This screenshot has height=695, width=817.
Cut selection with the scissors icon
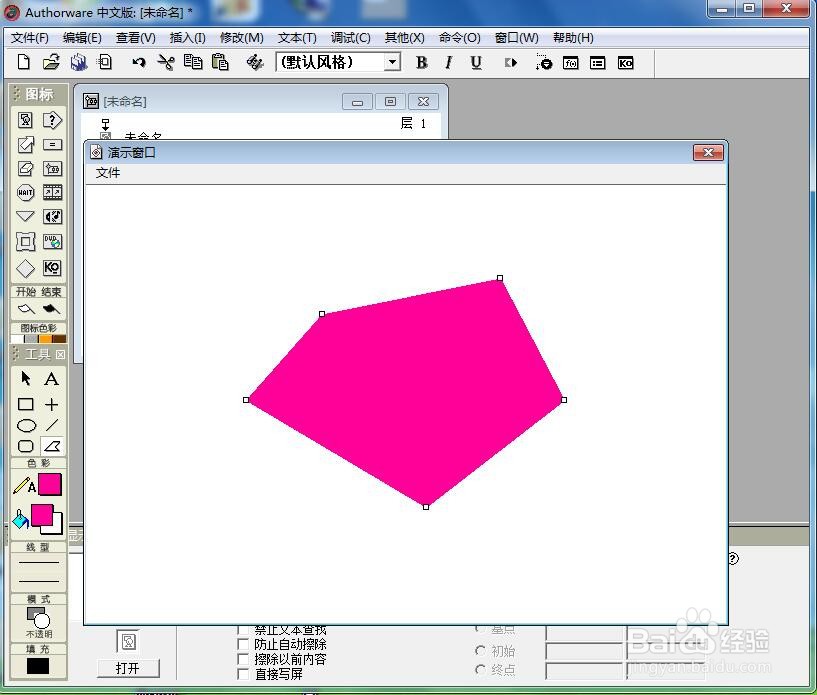coord(166,63)
